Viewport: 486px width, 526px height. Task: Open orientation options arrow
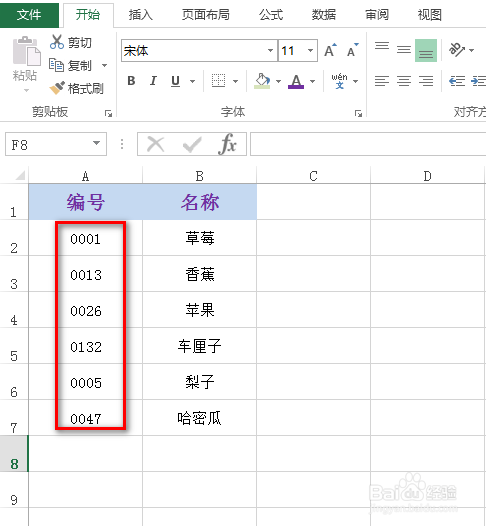point(472,50)
